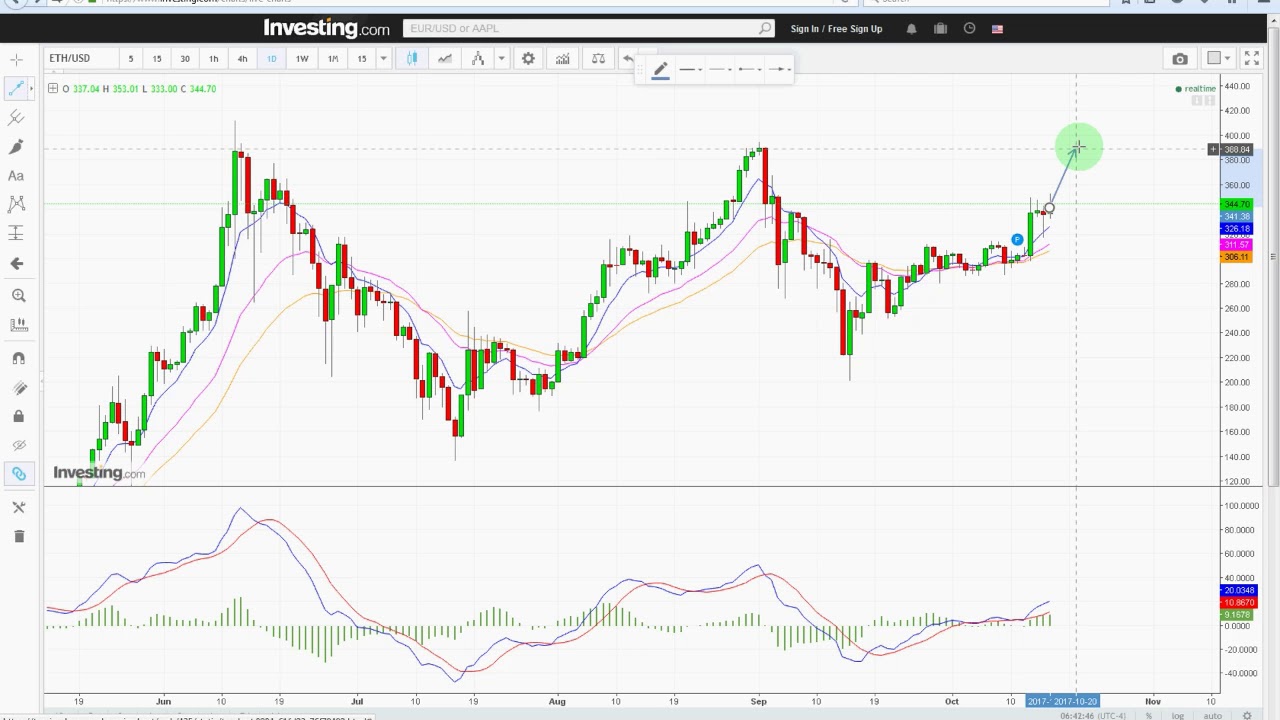The image size is (1280, 720).
Task: Activate the zoom in tool
Action: (18, 295)
